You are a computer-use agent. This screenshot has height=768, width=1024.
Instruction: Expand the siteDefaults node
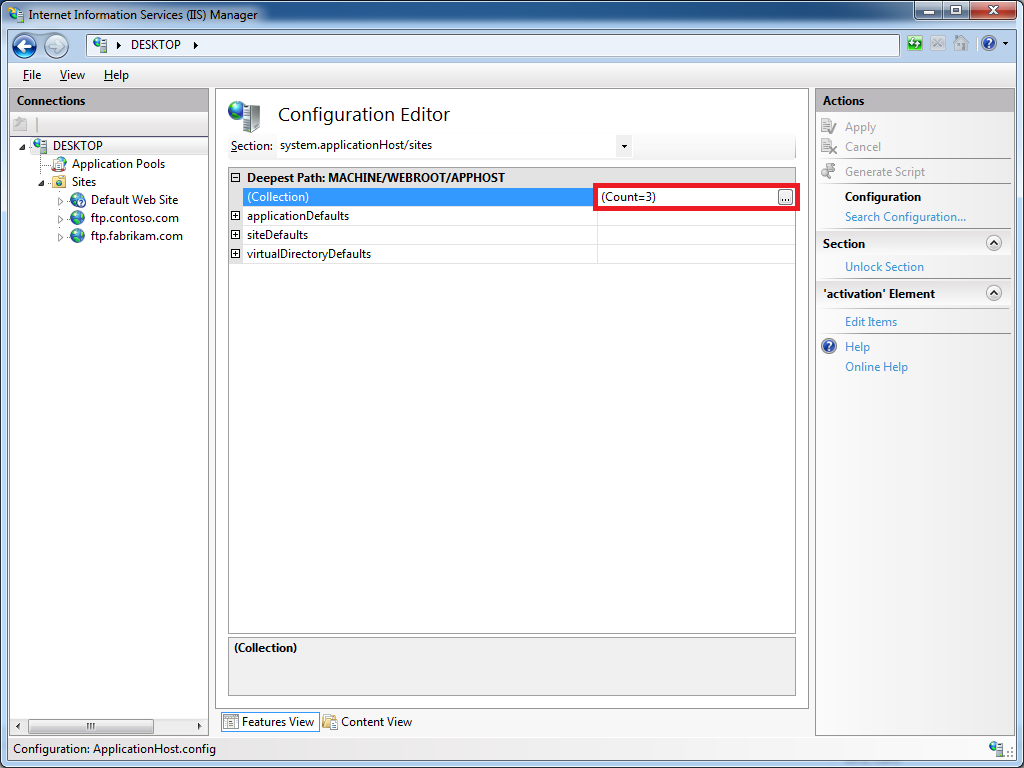tap(236, 235)
